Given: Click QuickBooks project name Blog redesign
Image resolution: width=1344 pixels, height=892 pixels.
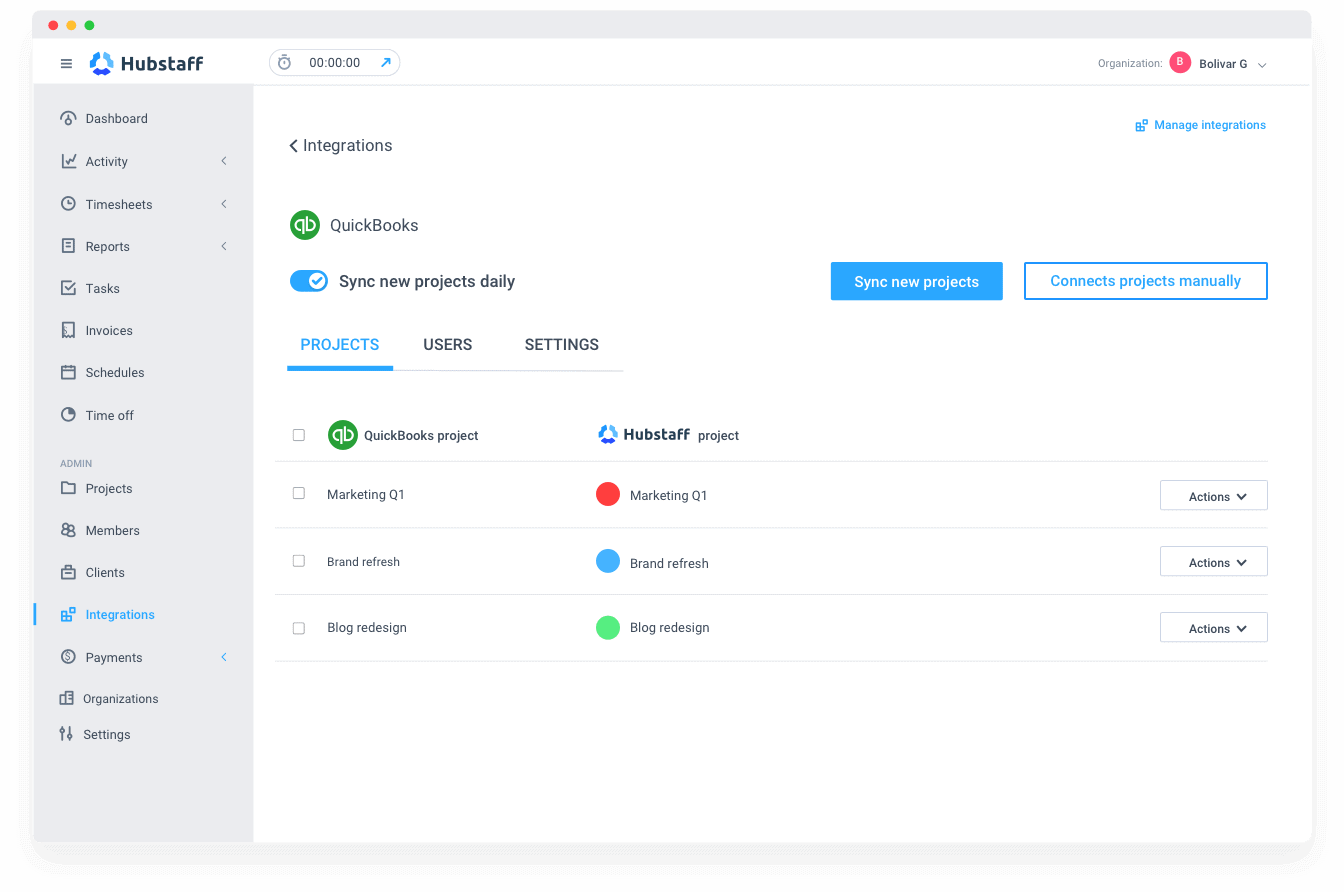Looking at the screenshot, I should pos(367,628).
